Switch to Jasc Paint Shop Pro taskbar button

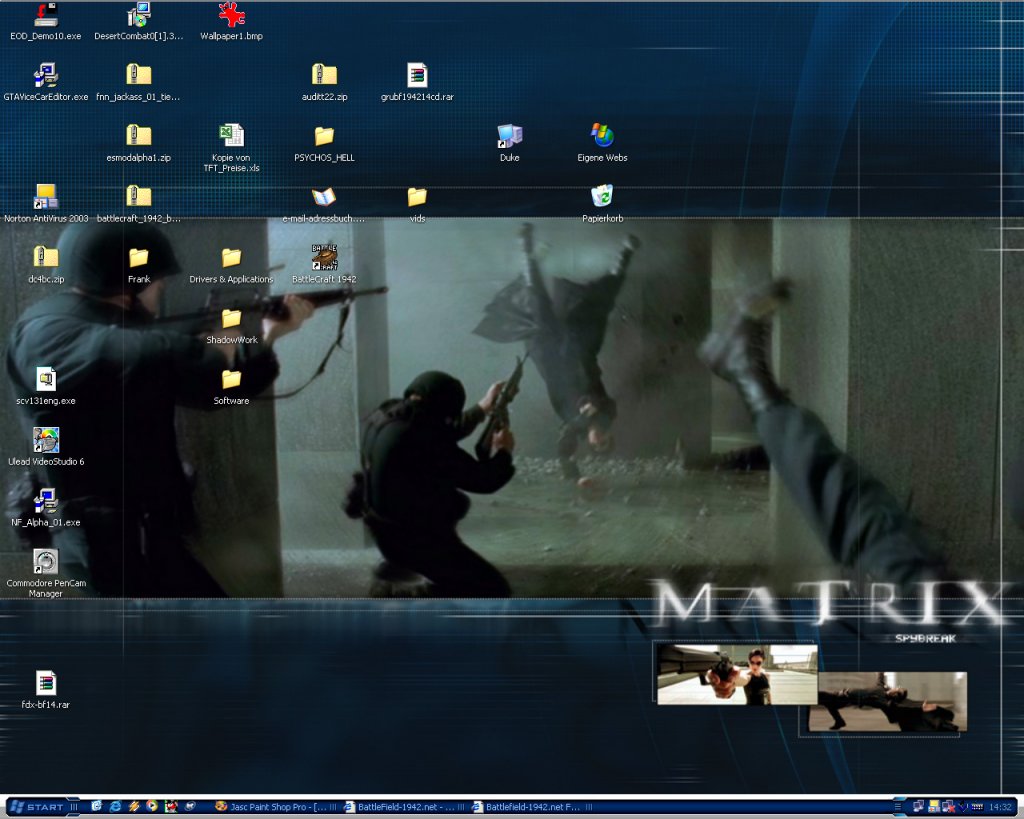[277, 807]
